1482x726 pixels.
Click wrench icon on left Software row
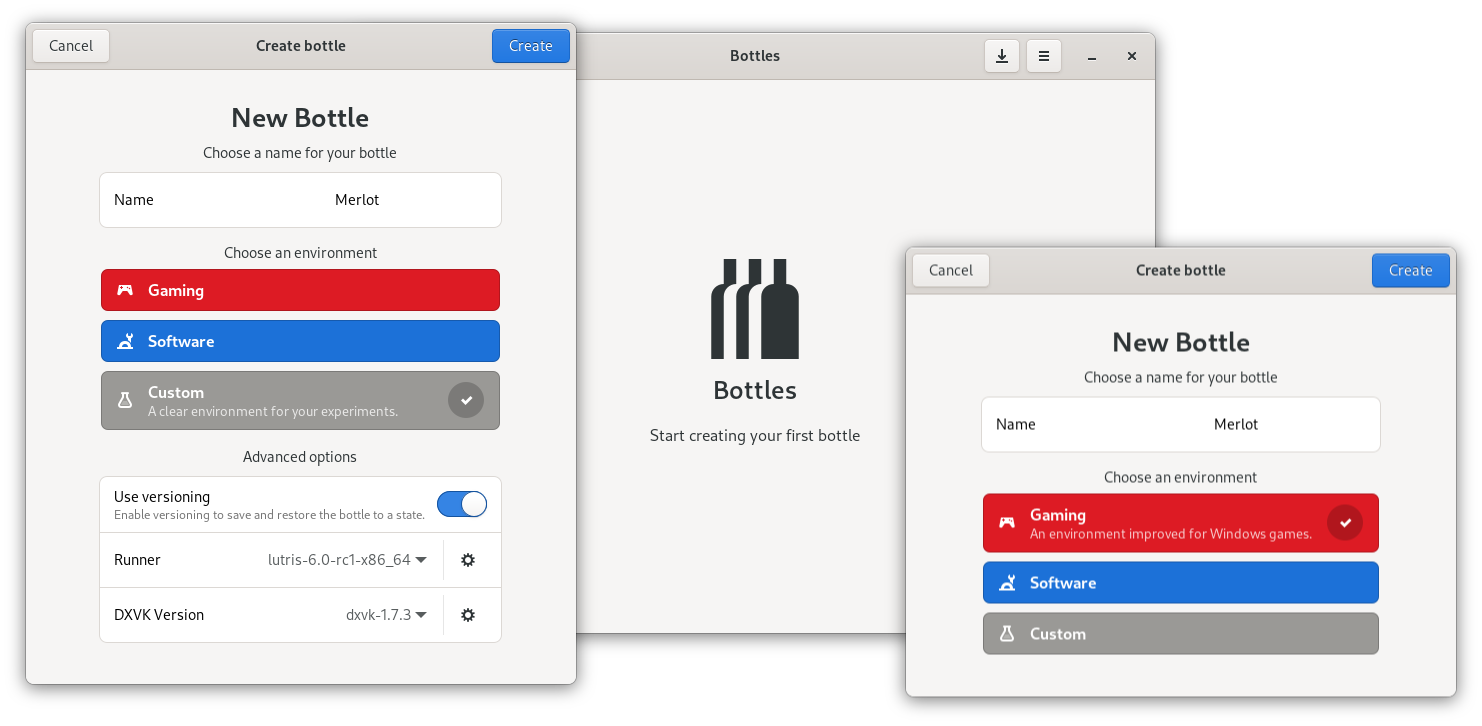(125, 341)
